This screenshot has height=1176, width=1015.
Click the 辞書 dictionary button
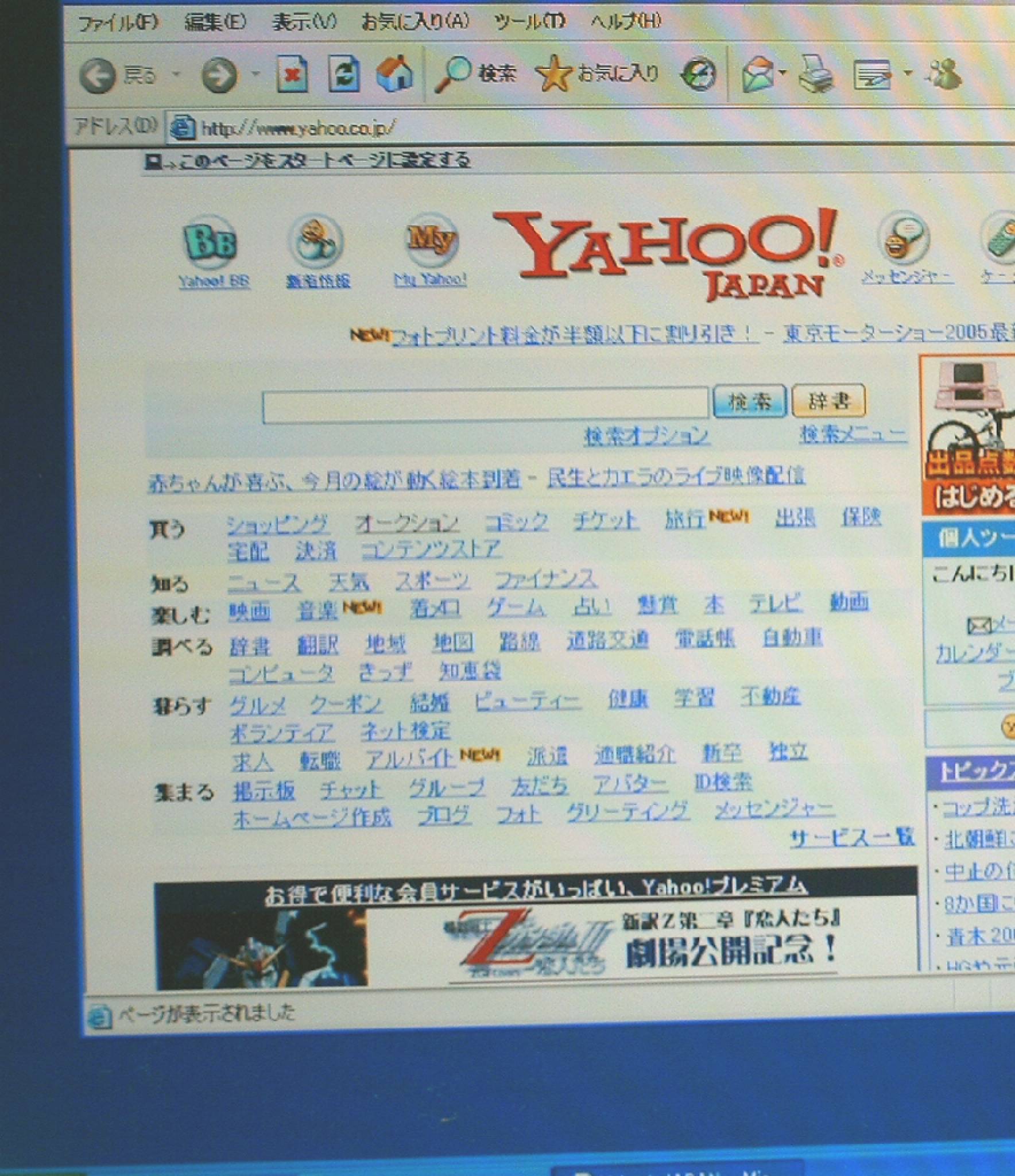[x=828, y=400]
